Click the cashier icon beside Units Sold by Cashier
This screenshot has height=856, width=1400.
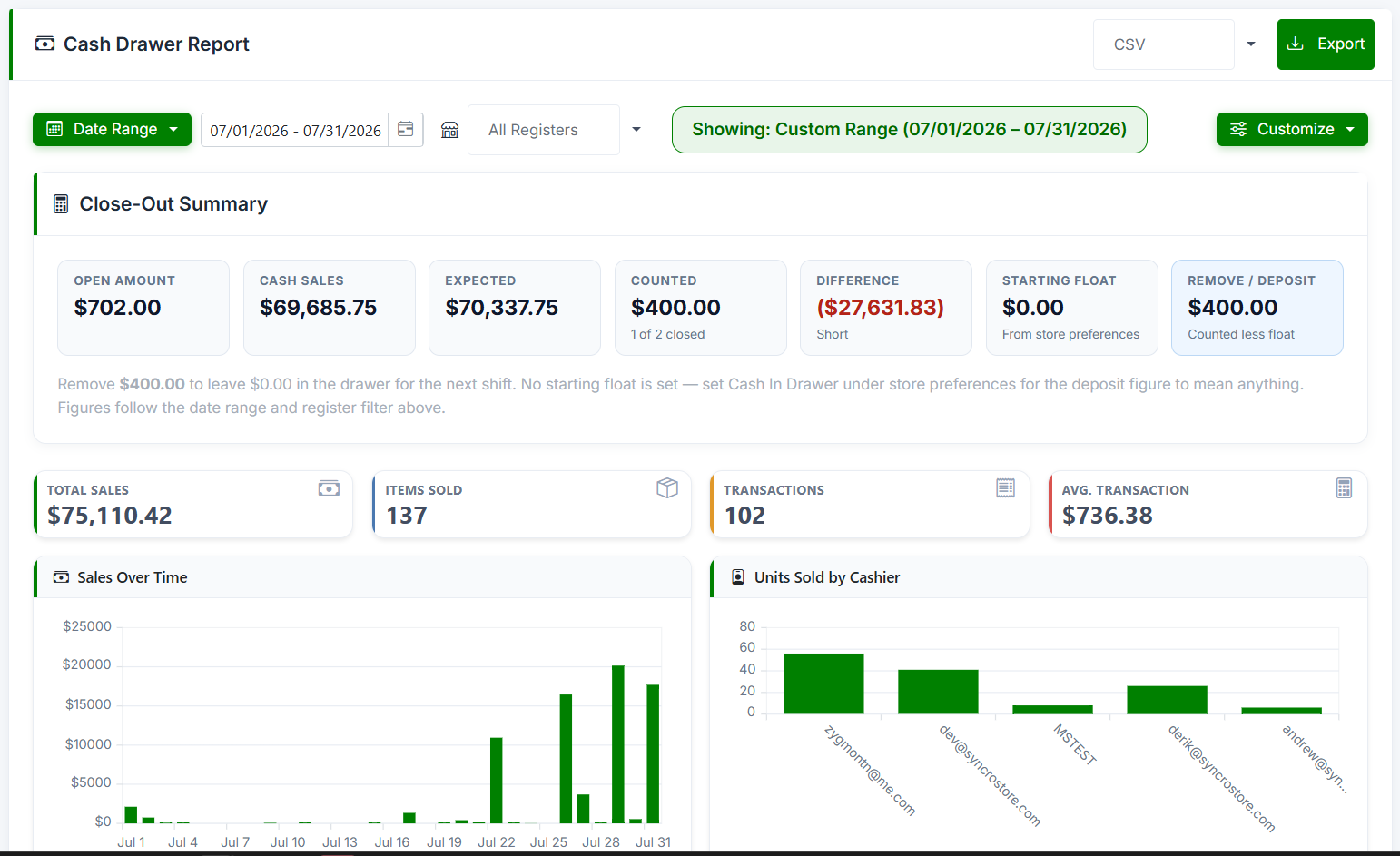738,577
